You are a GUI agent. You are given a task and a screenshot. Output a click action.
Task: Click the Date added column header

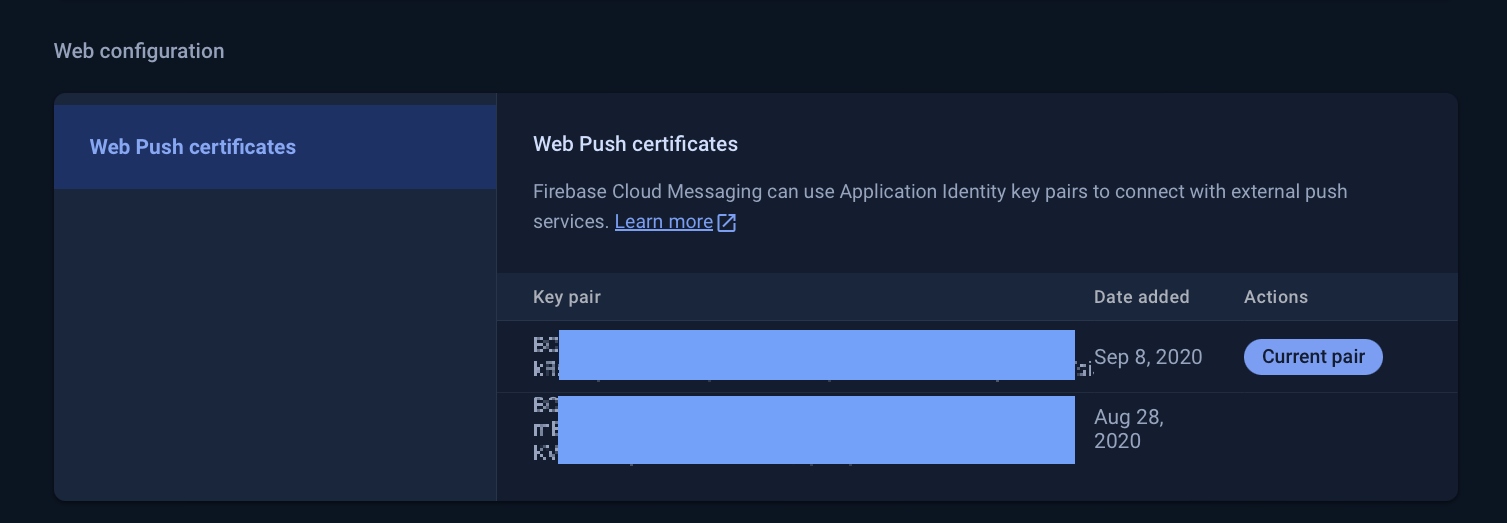tap(1142, 297)
